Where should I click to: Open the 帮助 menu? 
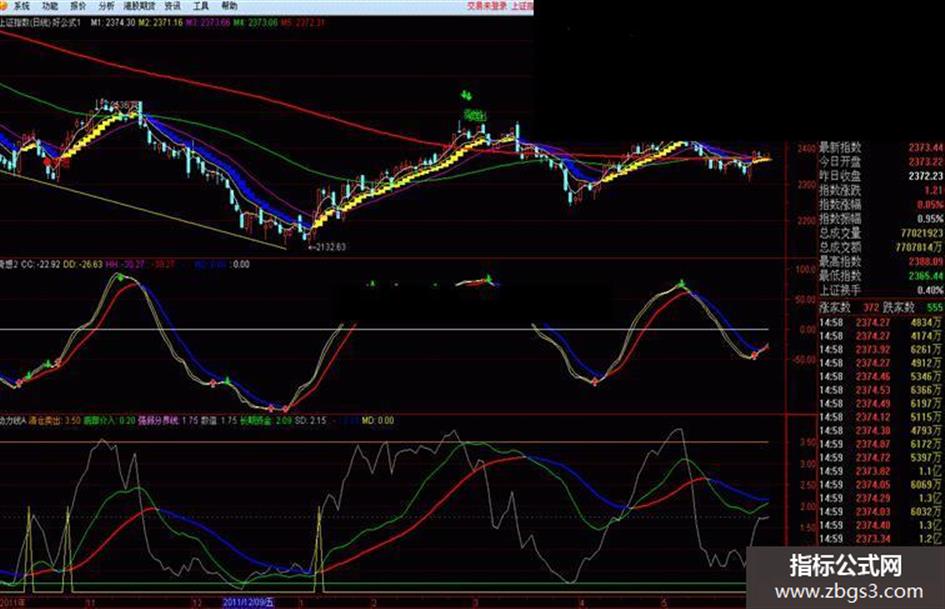229,6
